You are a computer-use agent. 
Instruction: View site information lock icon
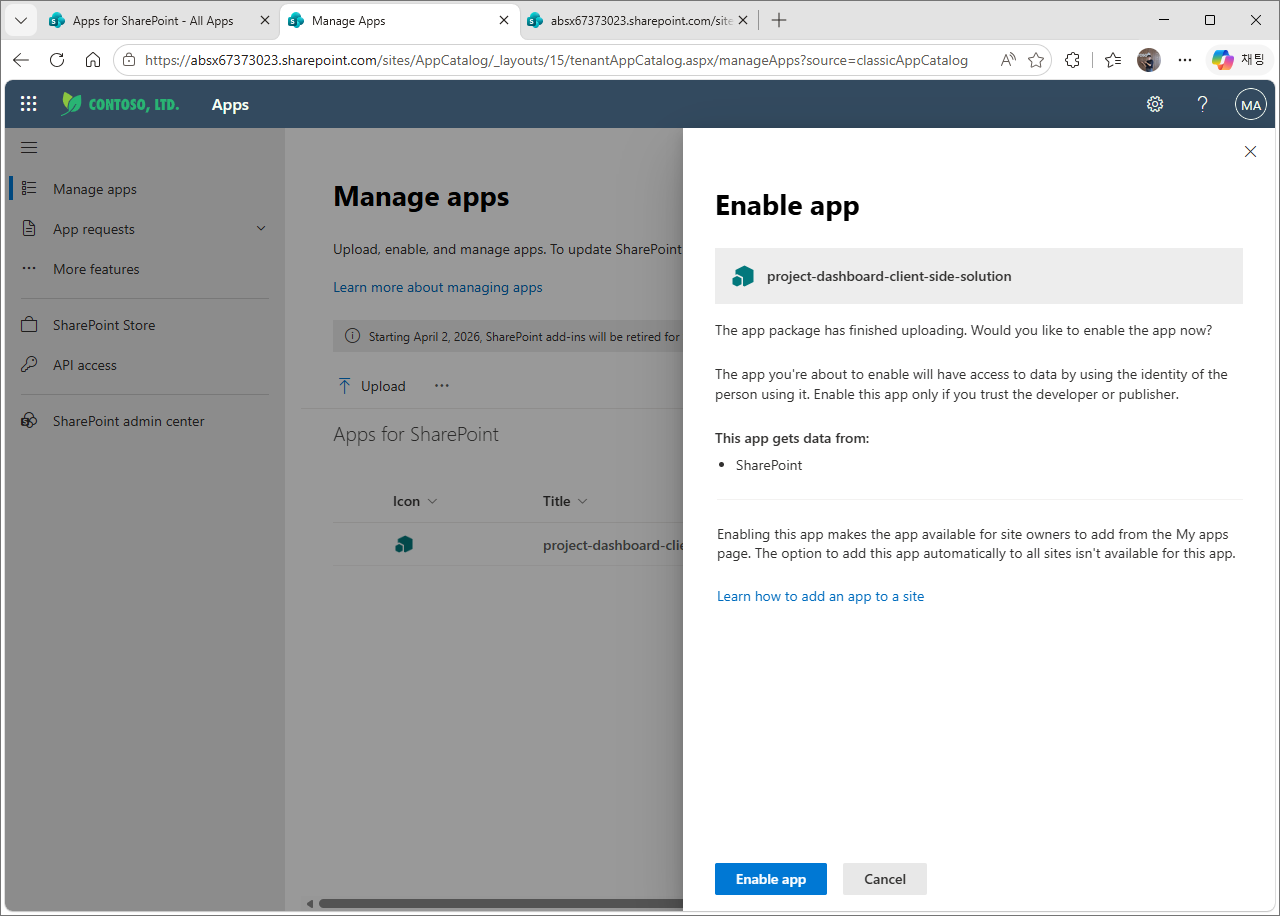[129, 60]
